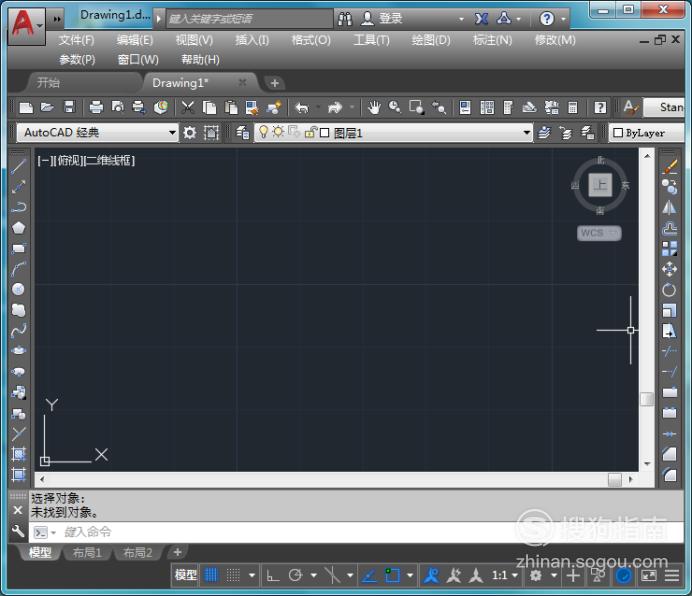The width and height of the screenshot is (692, 596).
Task: Toggle polar tracking in status bar
Action: 295,575
